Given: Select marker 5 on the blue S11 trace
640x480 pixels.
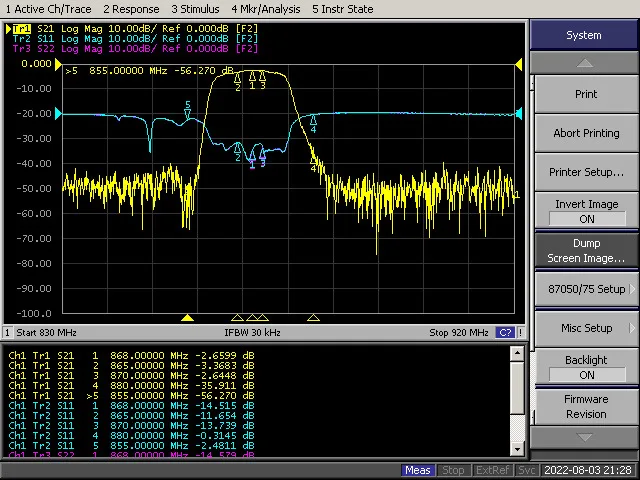Looking at the screenshot, I should [x=187, y=112].
